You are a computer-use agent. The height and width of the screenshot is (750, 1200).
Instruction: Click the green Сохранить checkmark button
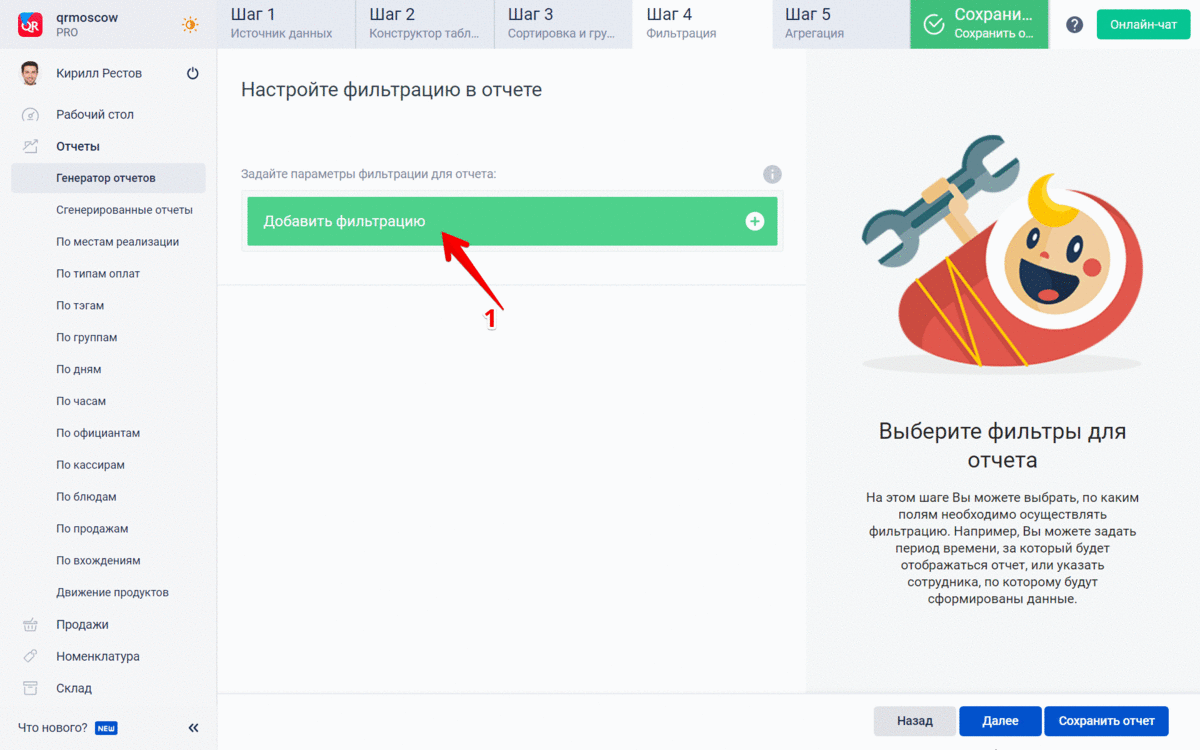(979, 24)
